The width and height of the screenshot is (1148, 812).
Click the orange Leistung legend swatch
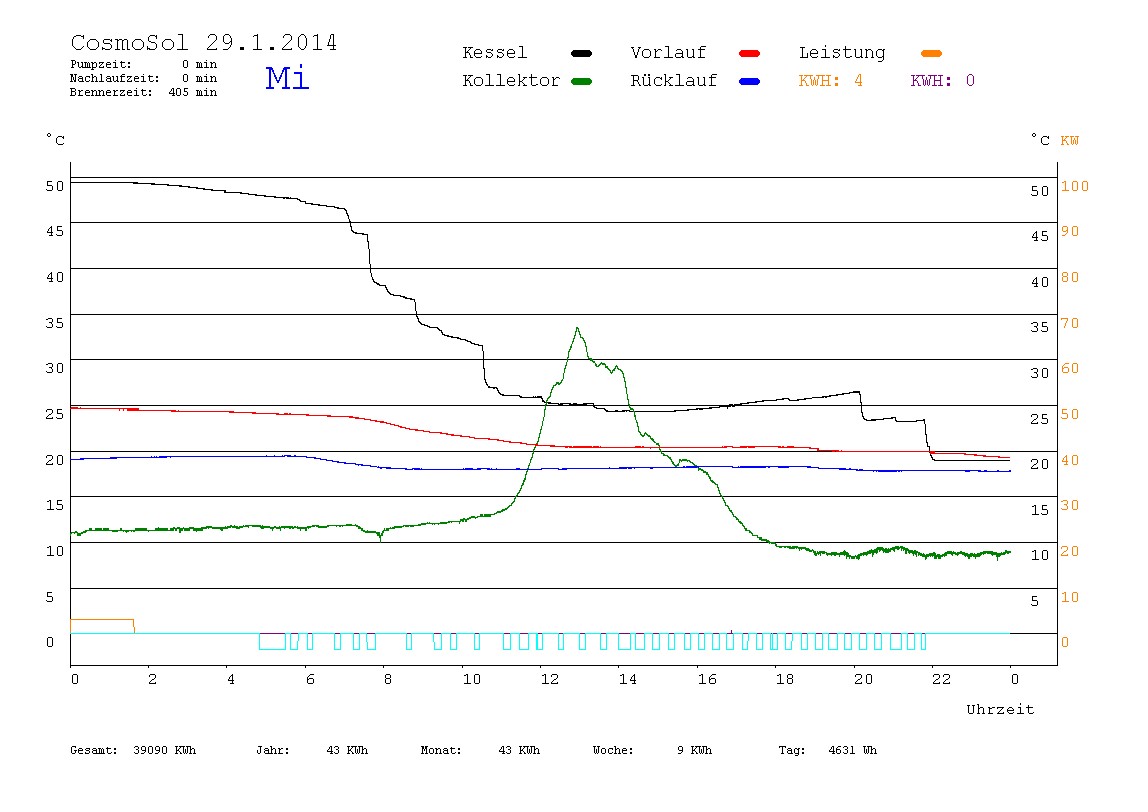[x=931, y=53]
